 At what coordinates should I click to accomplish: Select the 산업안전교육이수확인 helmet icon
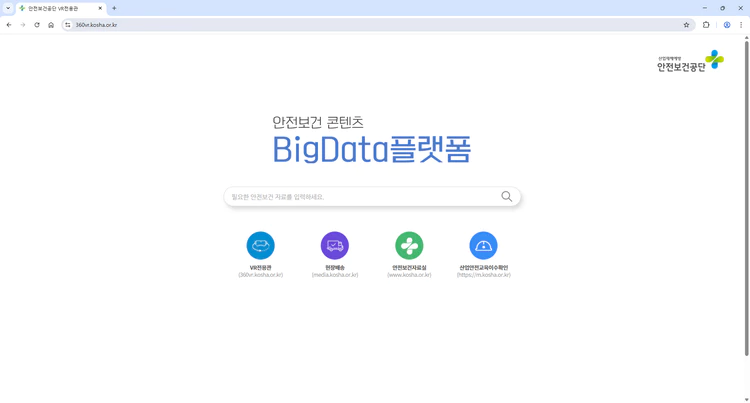(483, 245)
